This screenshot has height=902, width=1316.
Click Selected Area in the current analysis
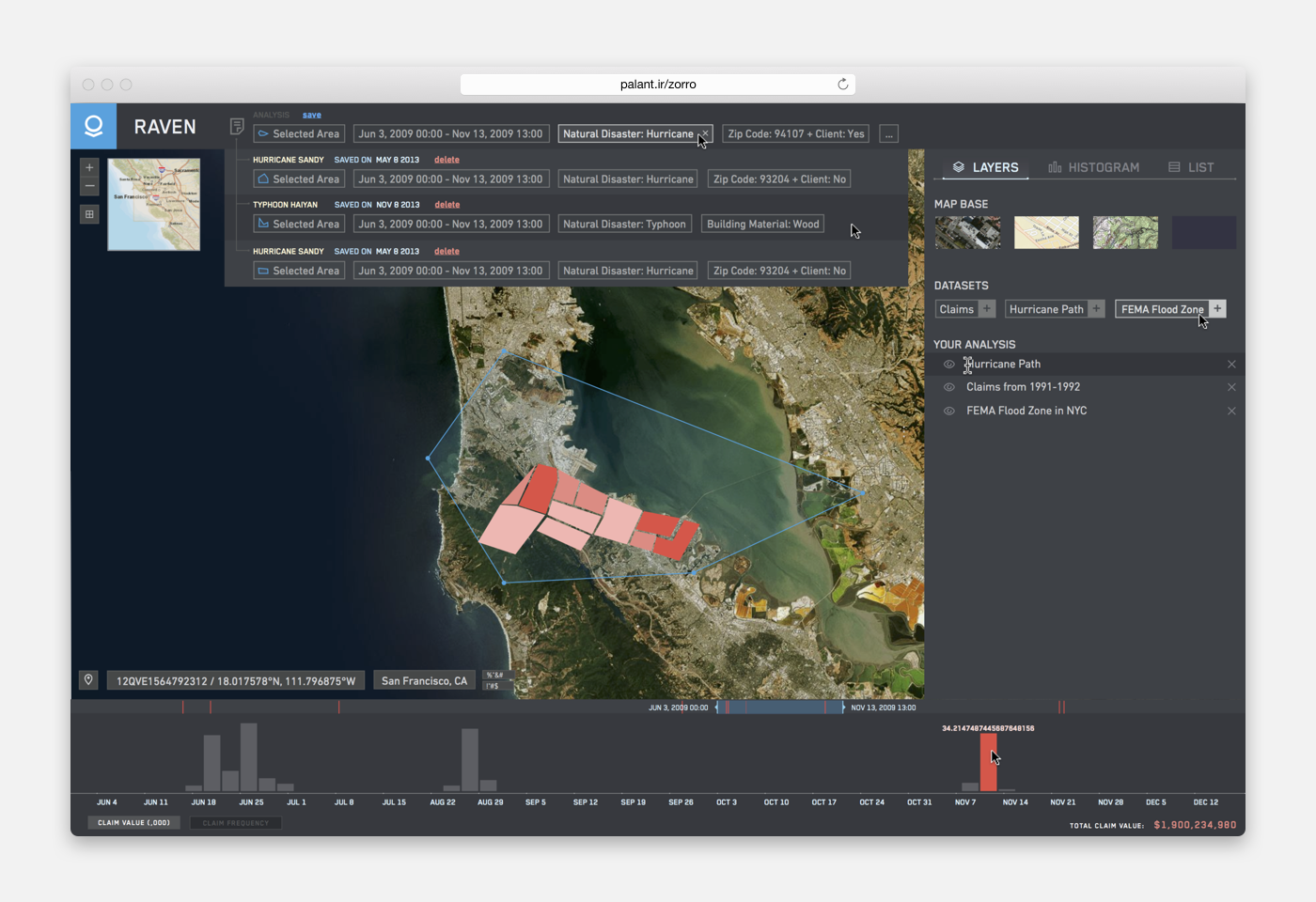click(x=299, y=134)
